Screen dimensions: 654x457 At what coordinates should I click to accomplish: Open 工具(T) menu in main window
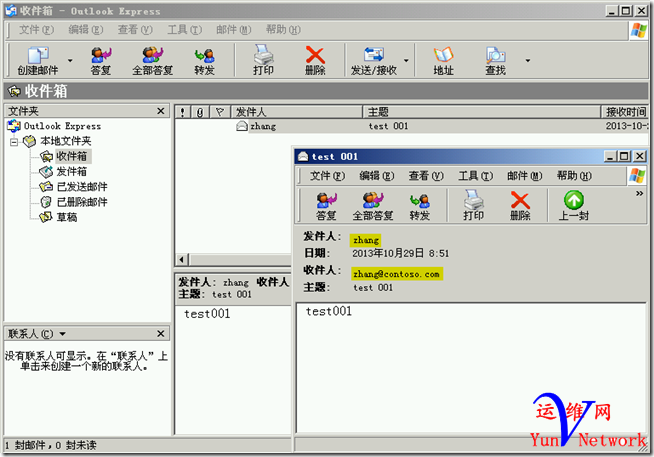[x=184, y=30]
